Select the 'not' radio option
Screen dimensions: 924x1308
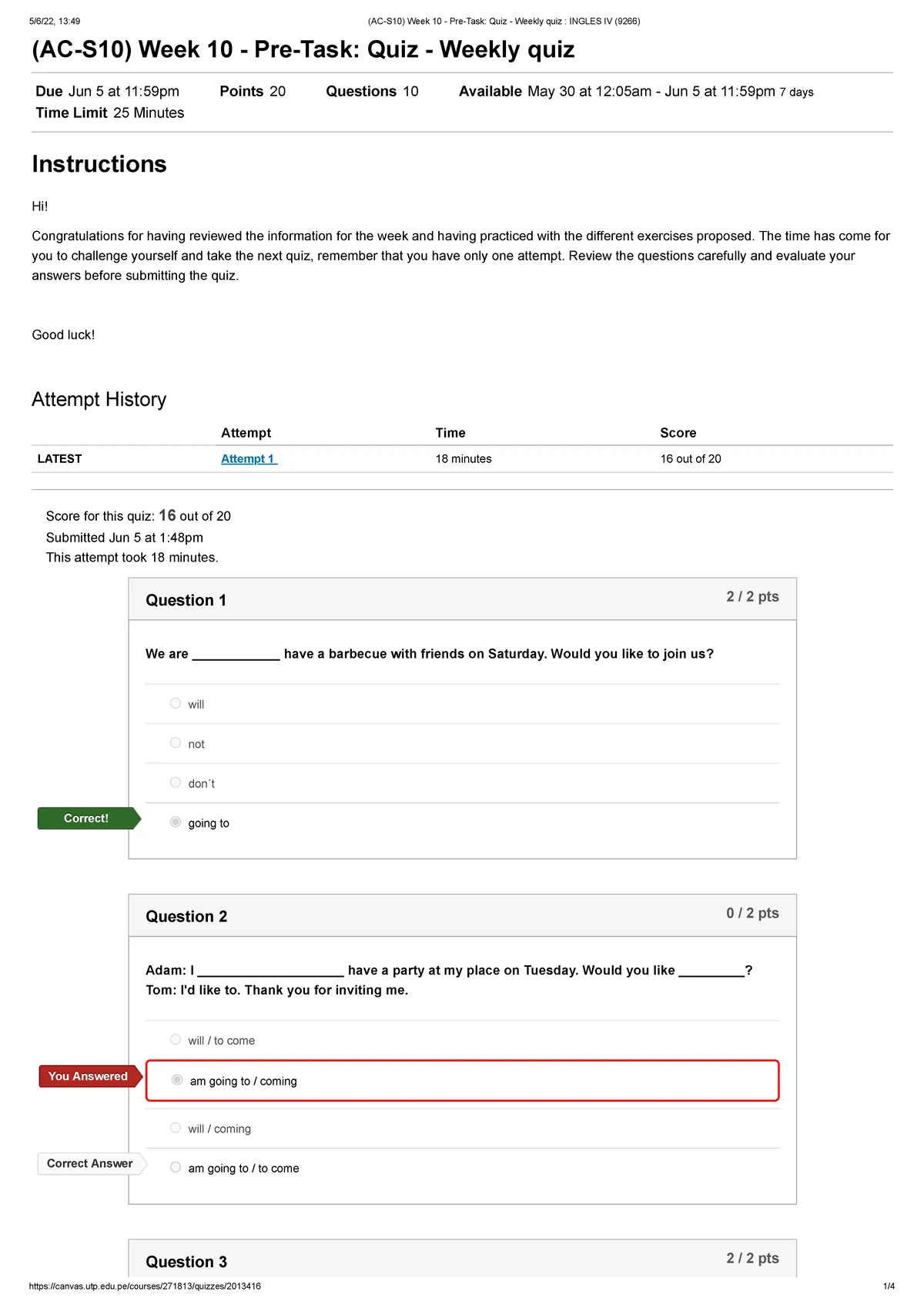point(176,743)
